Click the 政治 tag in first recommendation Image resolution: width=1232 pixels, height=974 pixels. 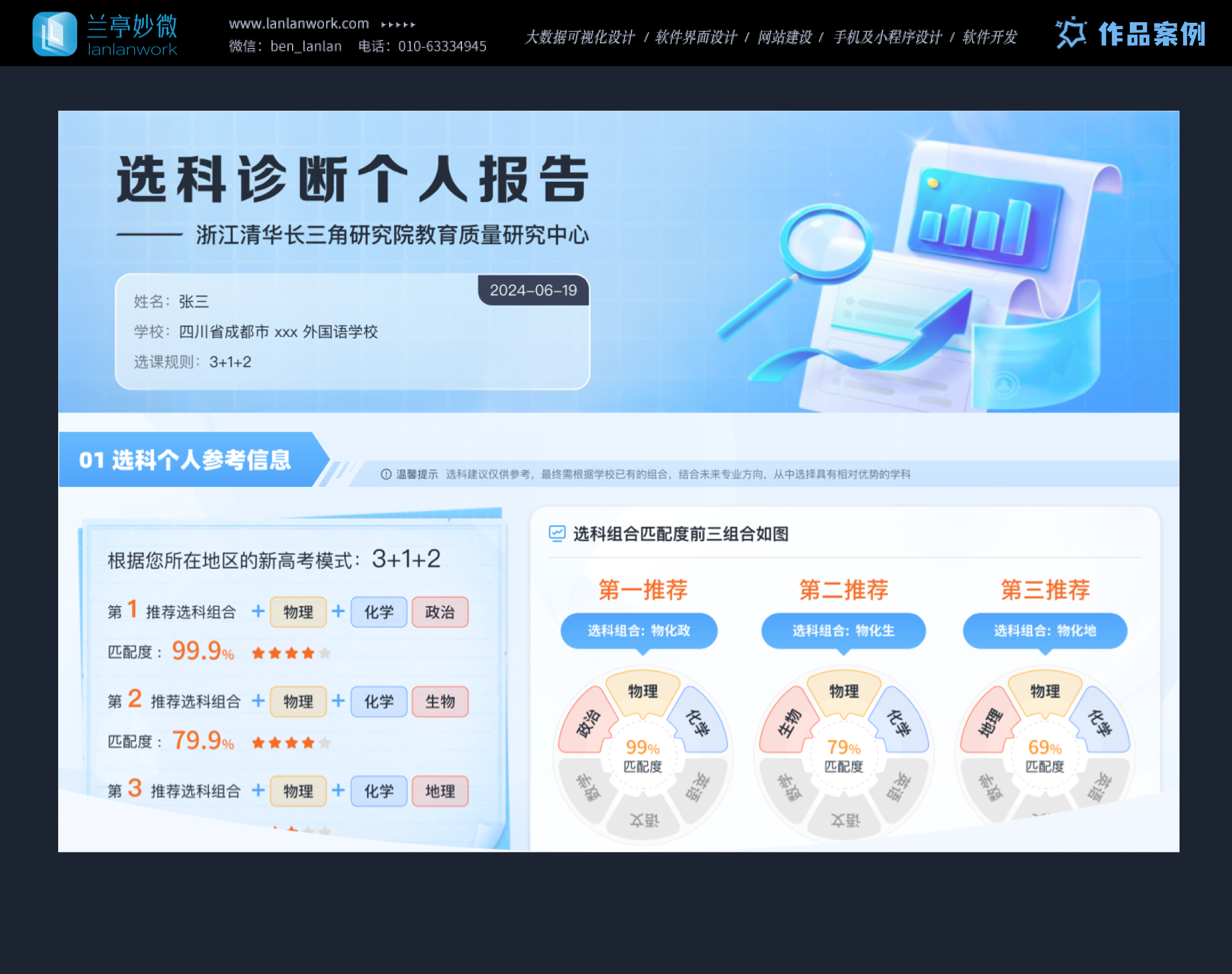pyautogui.click(x=440, y=612)
